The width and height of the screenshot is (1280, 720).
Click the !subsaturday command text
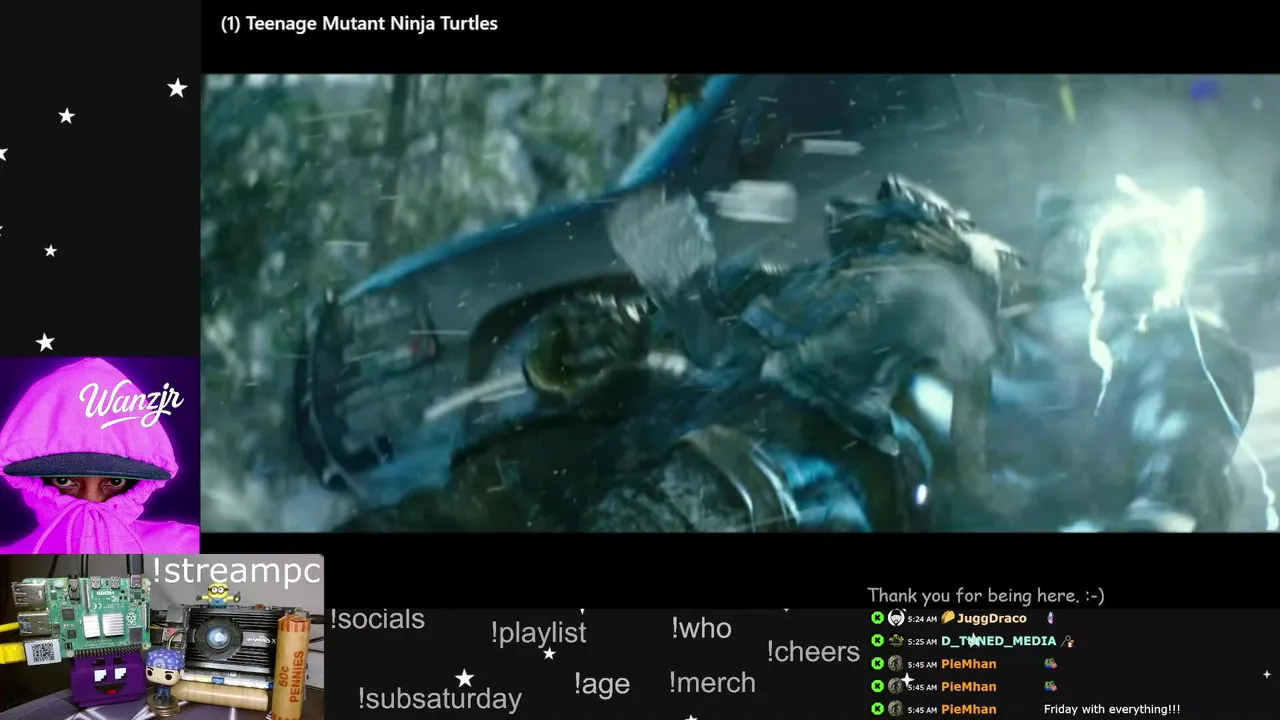(439, 698)
